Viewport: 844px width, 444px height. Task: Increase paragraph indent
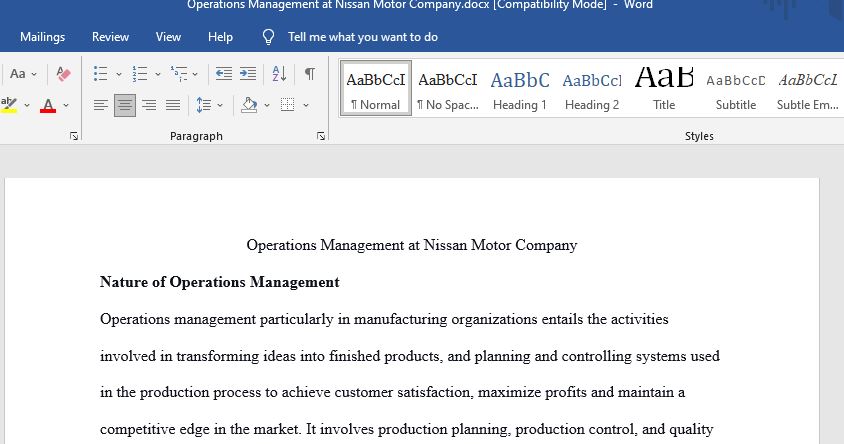248,74
